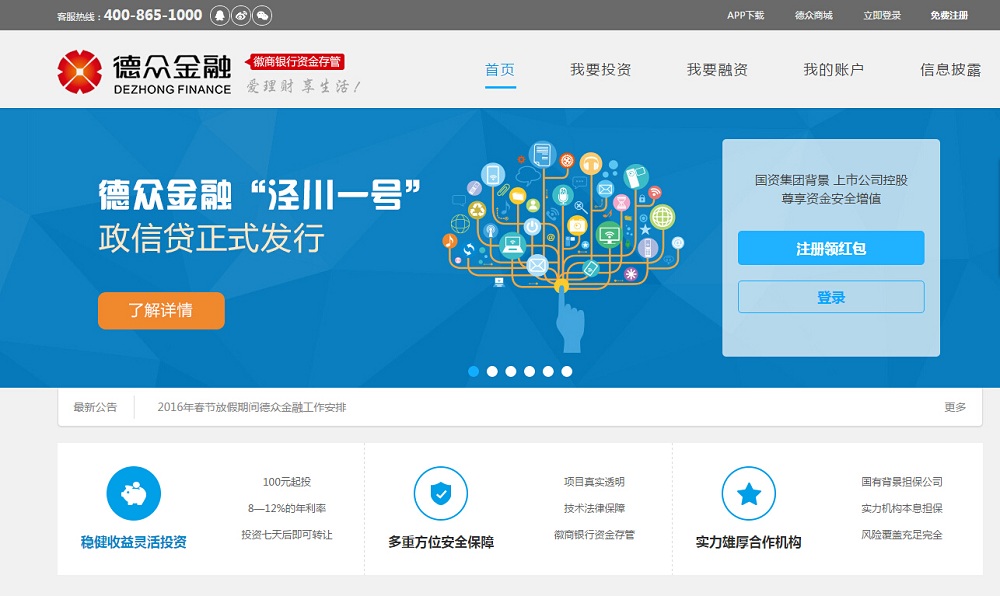
Task: Open APP下载 link
Action: [x=746, y=15]
